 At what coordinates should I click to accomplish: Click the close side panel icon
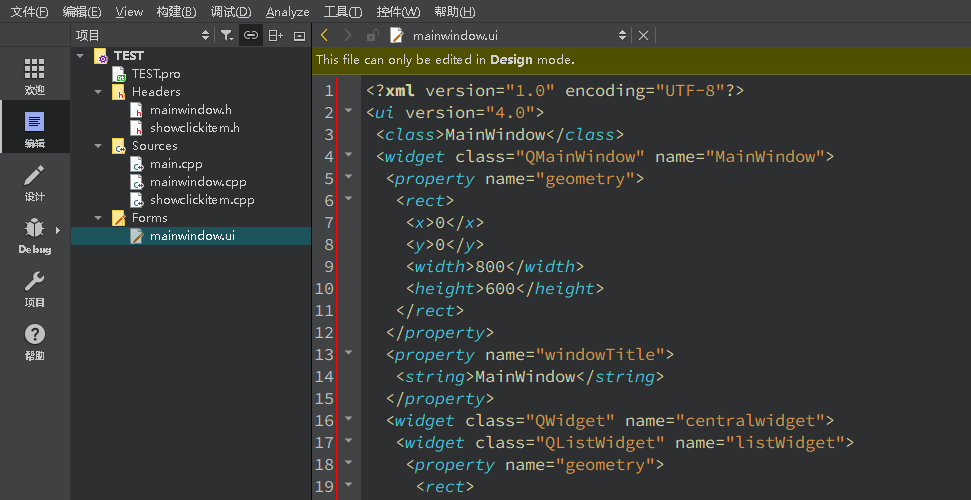pyautogui.click(x=300, y=36)
